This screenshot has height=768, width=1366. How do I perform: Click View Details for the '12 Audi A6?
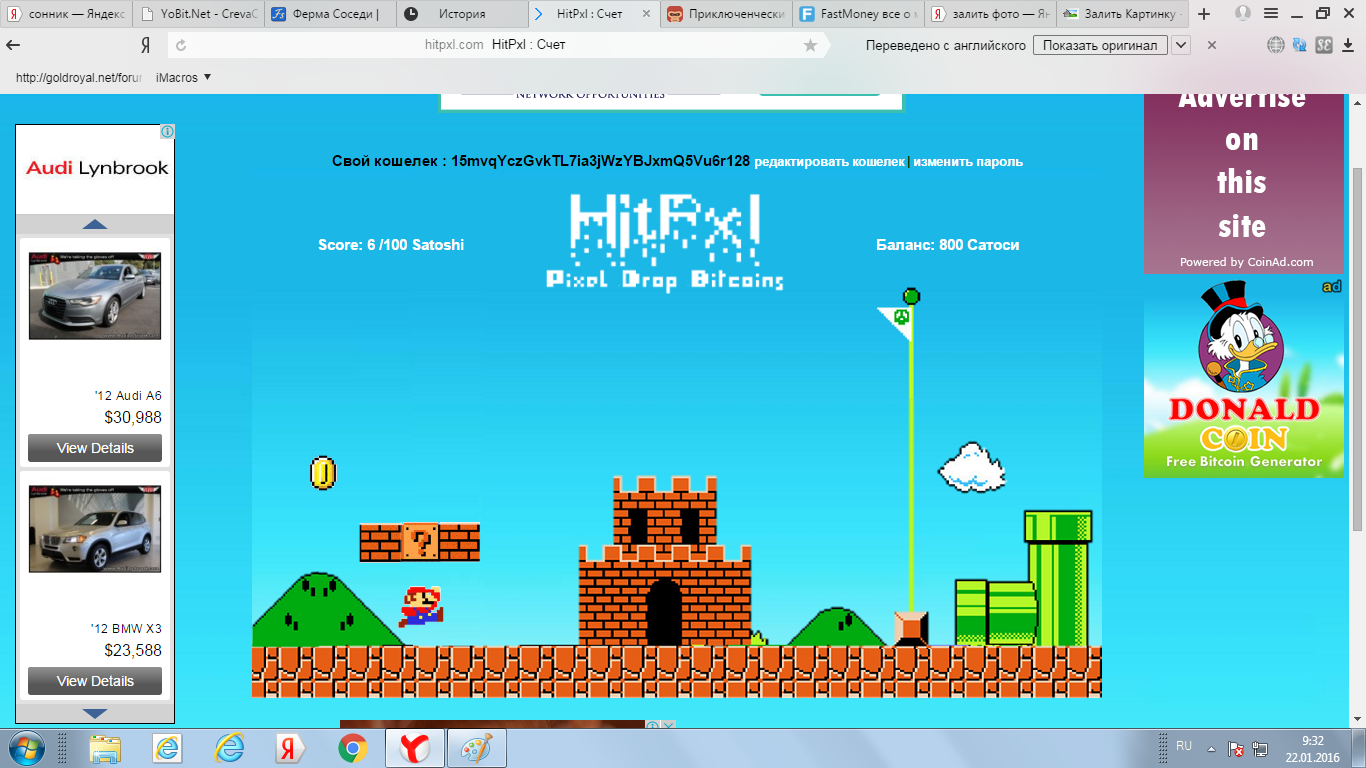(95, 448)
